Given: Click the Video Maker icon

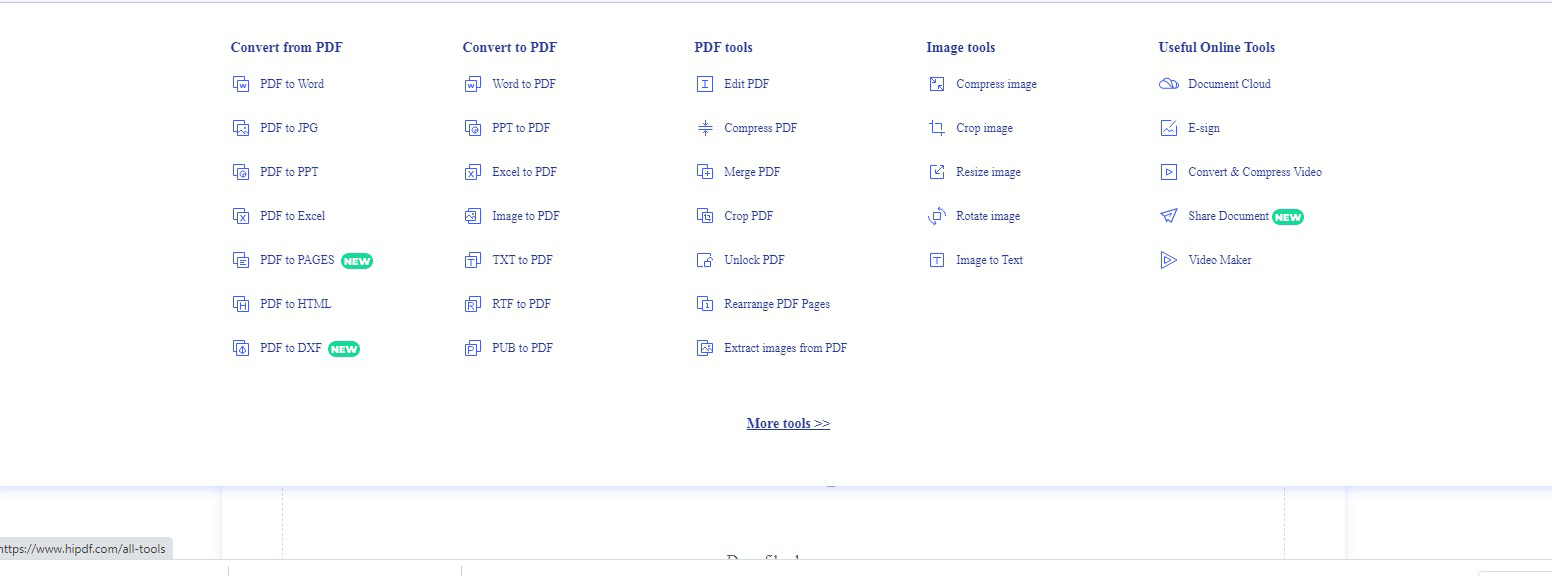Looking at the screenshot, I should coord(1168,260).
